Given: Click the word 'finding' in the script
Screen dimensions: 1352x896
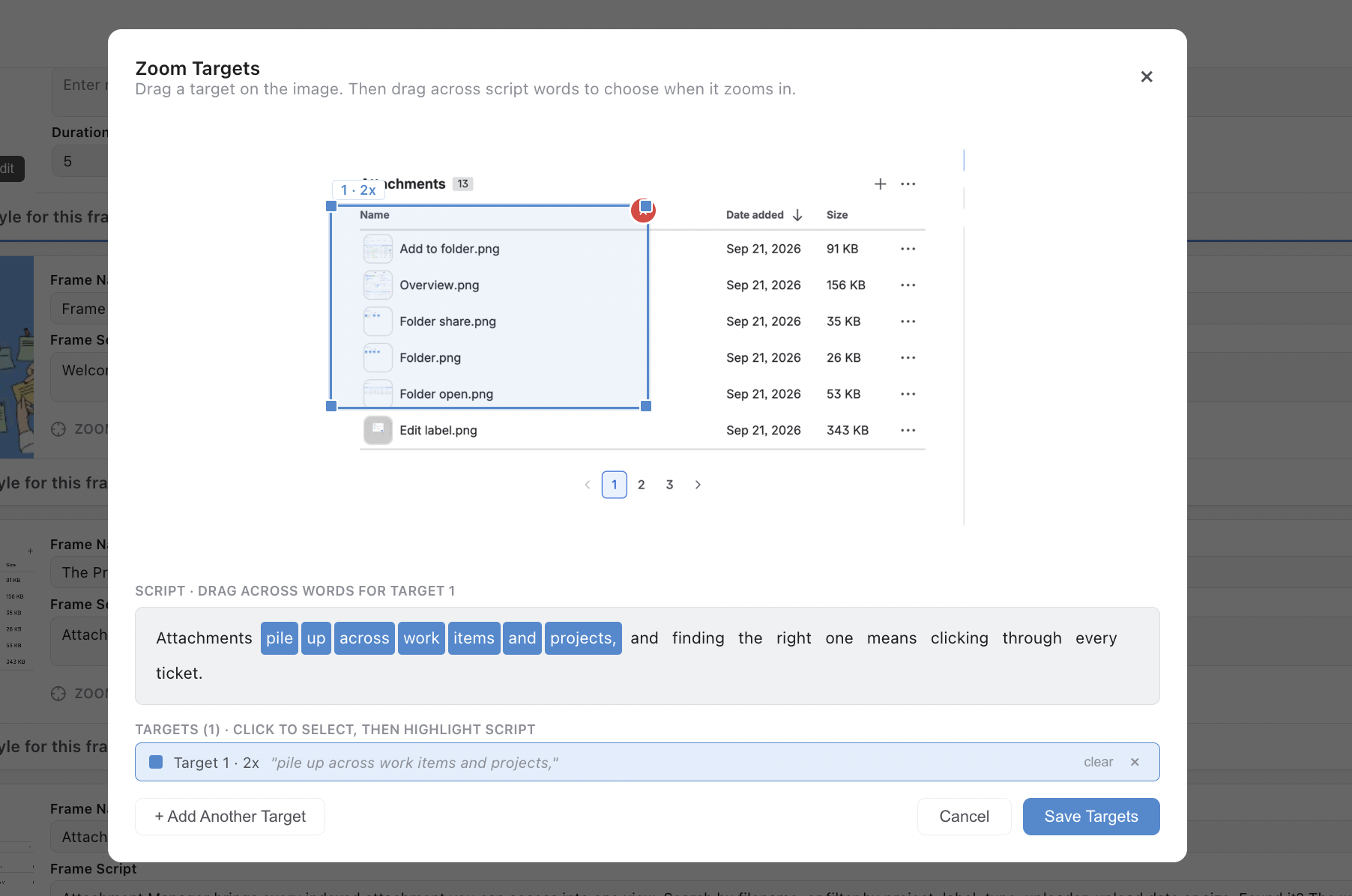Looking at the screenshot, I should click(698, 638).
